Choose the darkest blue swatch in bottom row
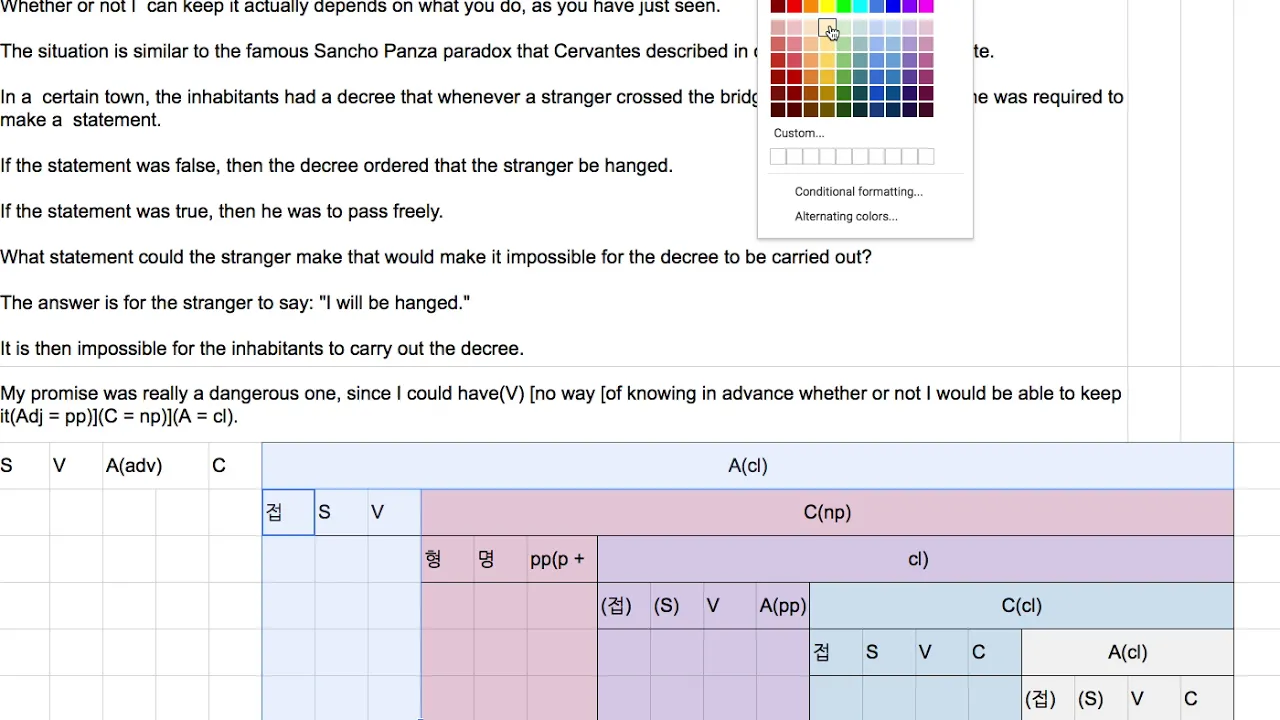The image size is (1280, 720). pos(893,110)
